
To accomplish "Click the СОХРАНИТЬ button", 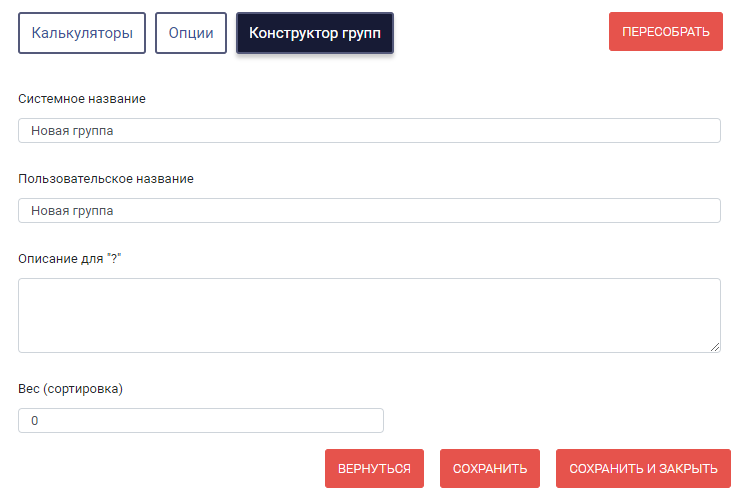I will (490, 469).
